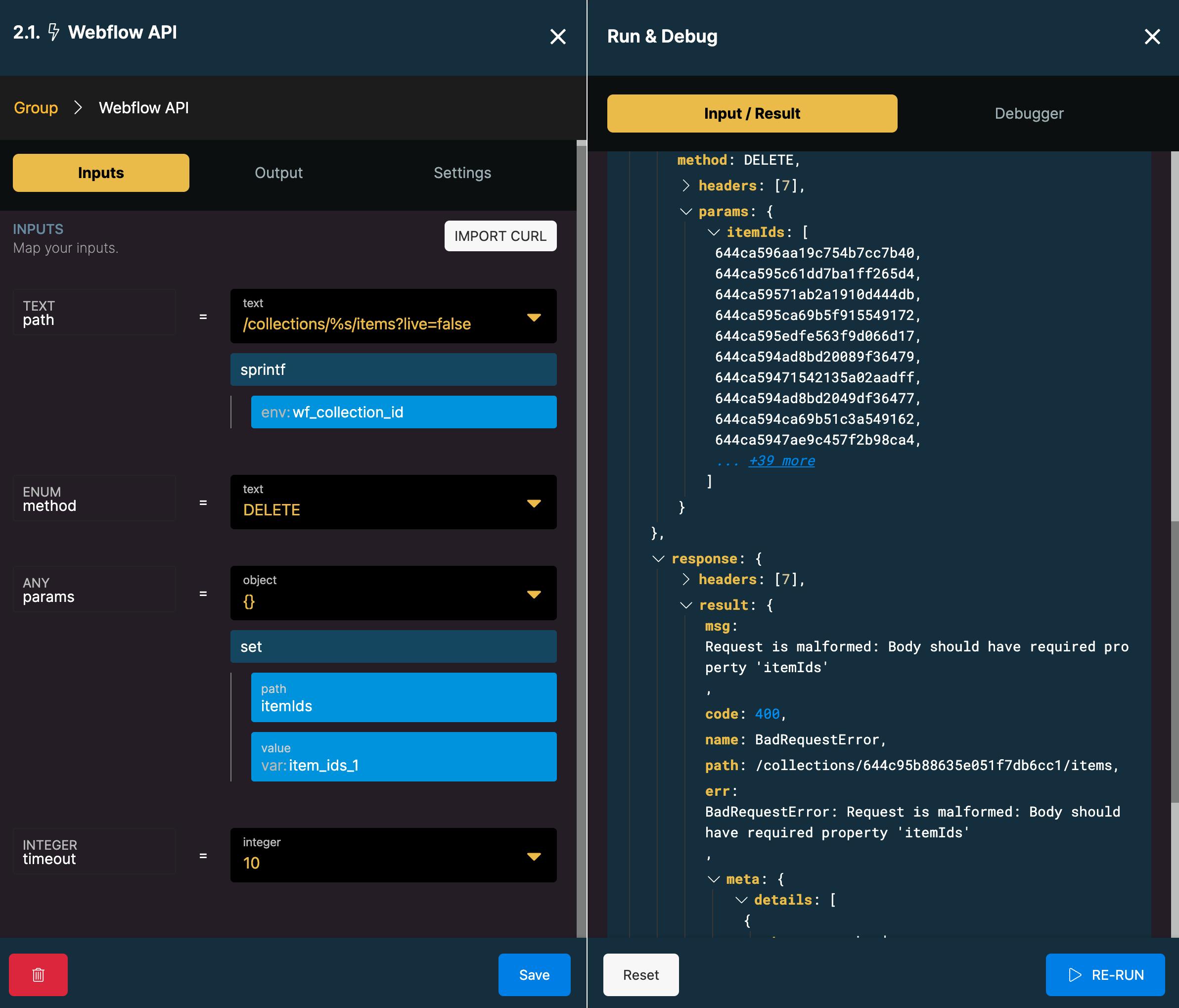
Task: Select item ID 644ca59571ab2a1910d444db
Action: pos(814,294)
